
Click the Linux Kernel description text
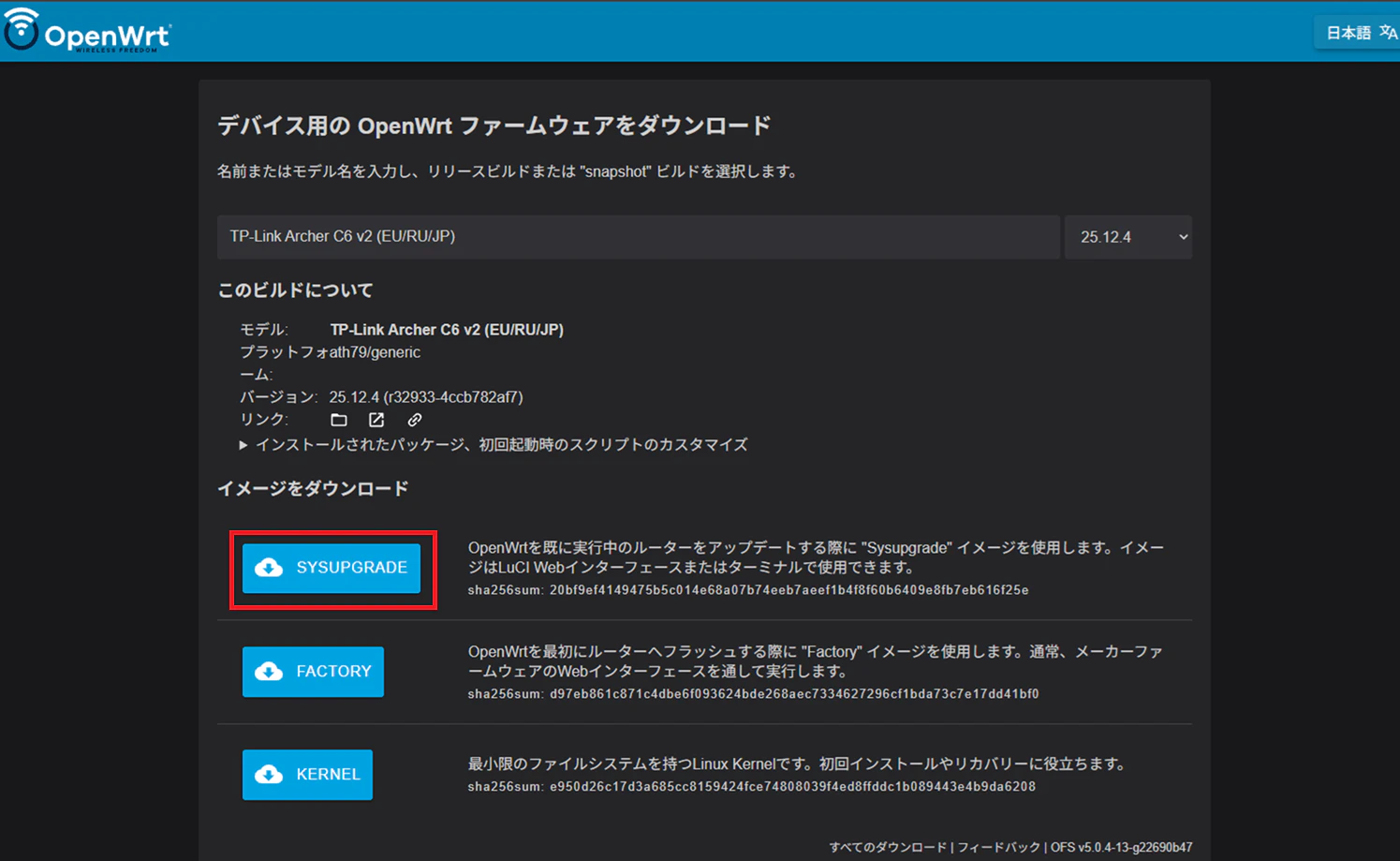coord(797,765)
